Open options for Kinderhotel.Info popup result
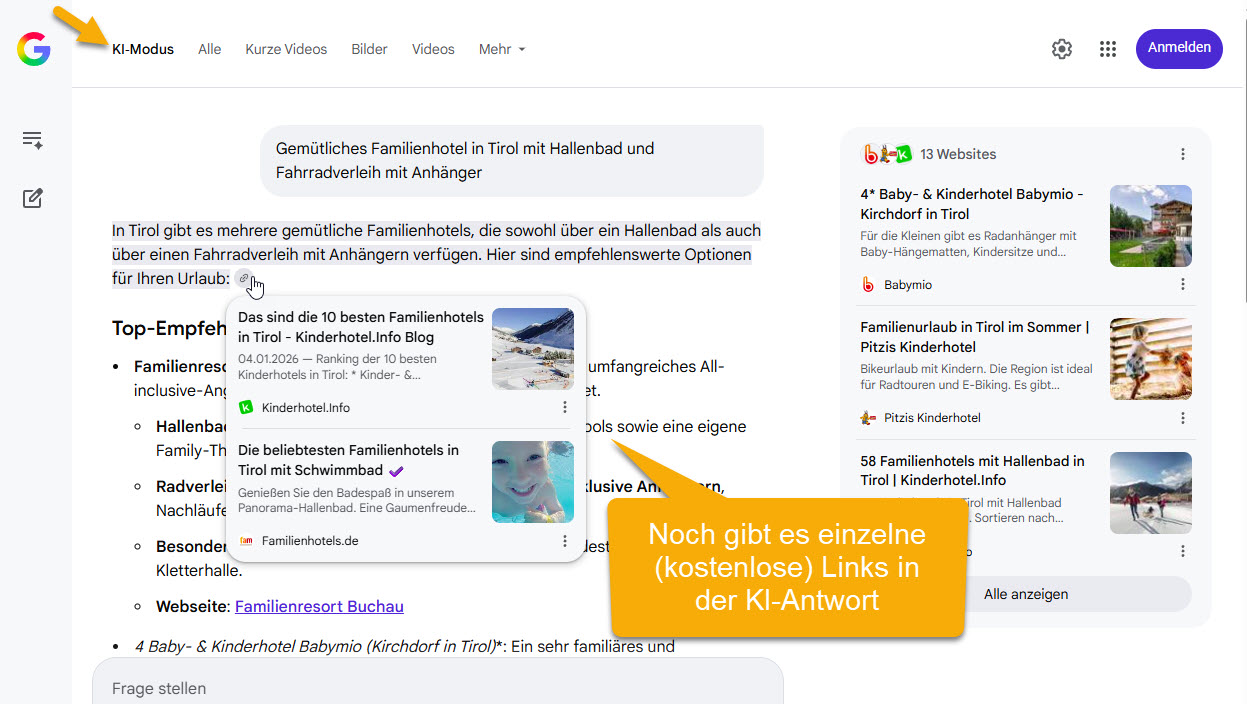Image resolution: width=1247 pixels, height=704 pixels. tap(565, 407)
